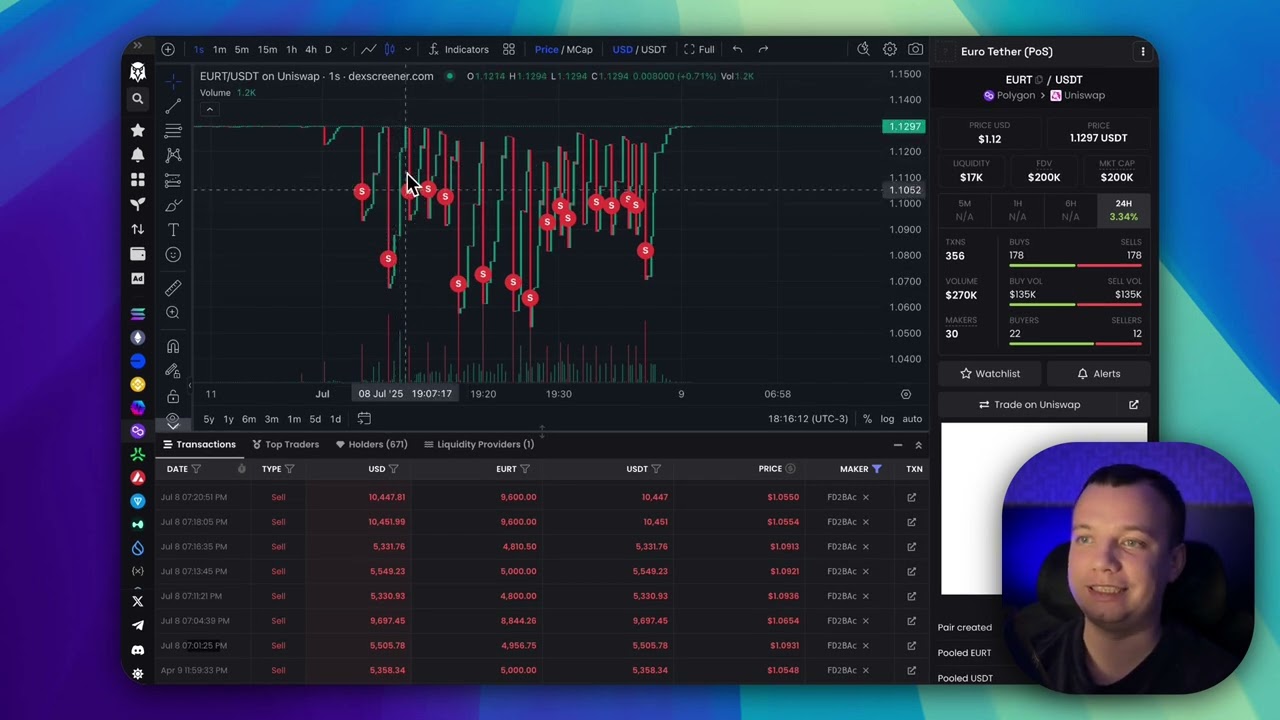Image resolution: width=1280 pixels, height=720 pixels.
Task: Toggle auto scale on the chart
Action: 912,419
